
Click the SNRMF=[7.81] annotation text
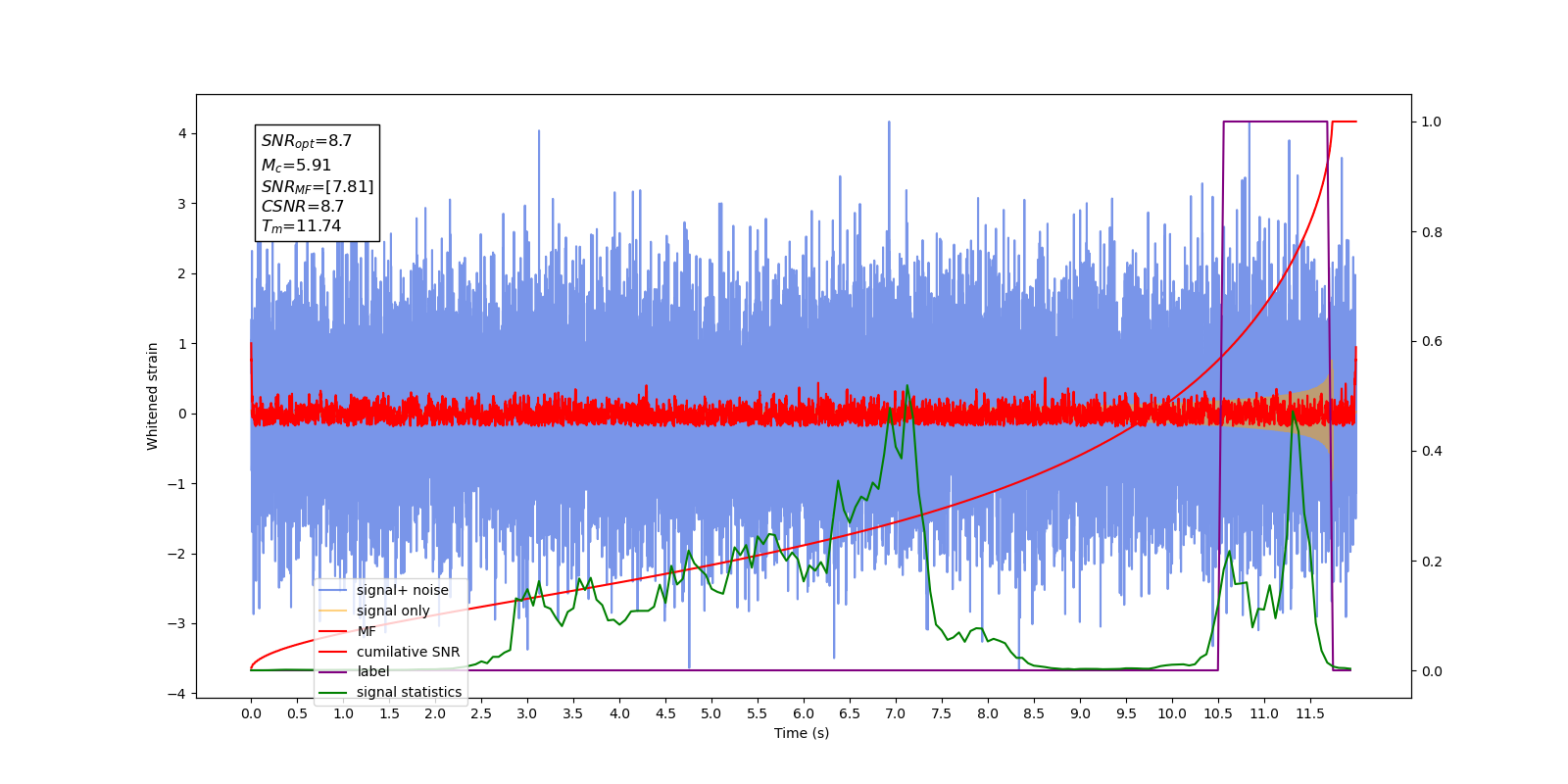click(318, 186)
